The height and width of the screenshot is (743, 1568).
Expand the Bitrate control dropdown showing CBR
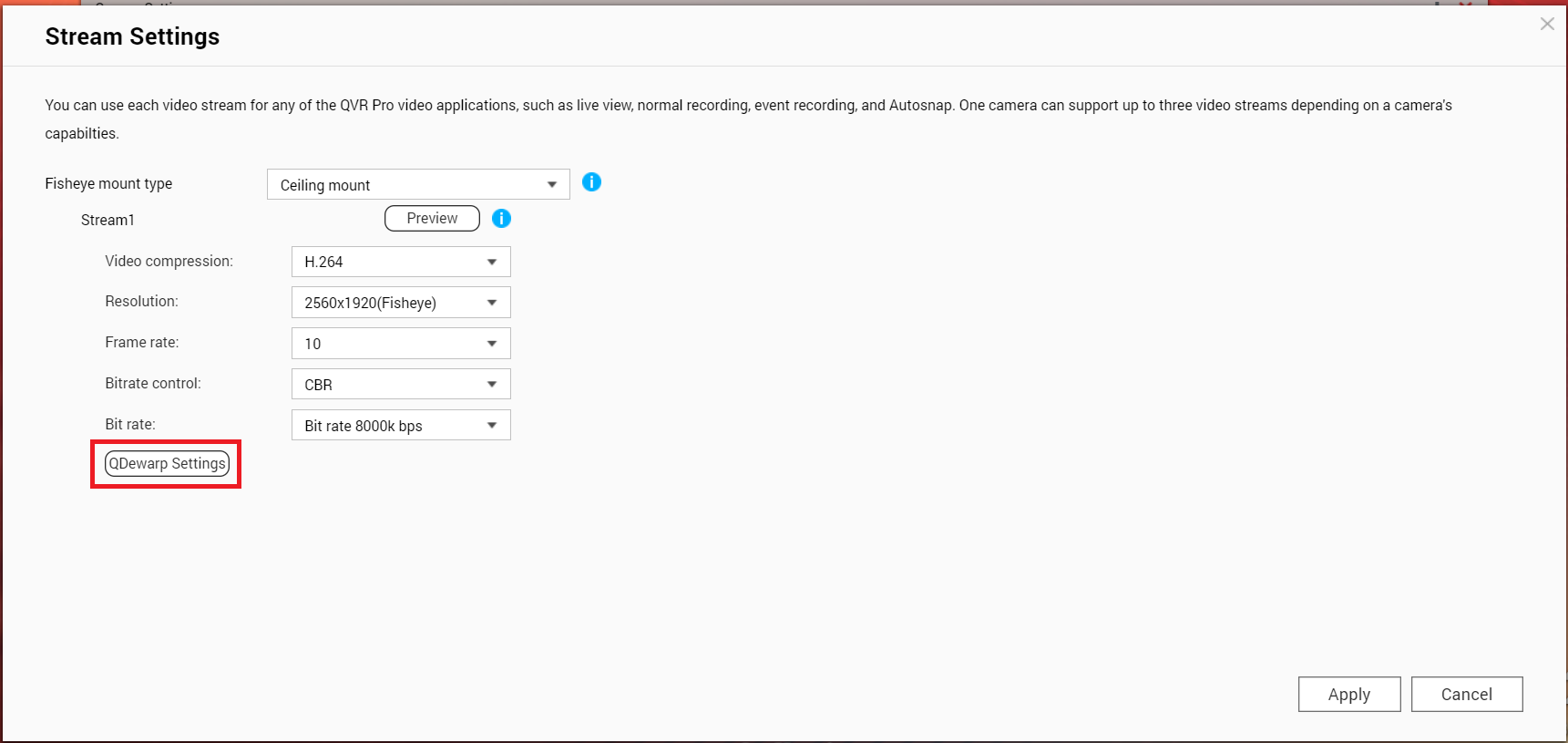click(400, 385)
